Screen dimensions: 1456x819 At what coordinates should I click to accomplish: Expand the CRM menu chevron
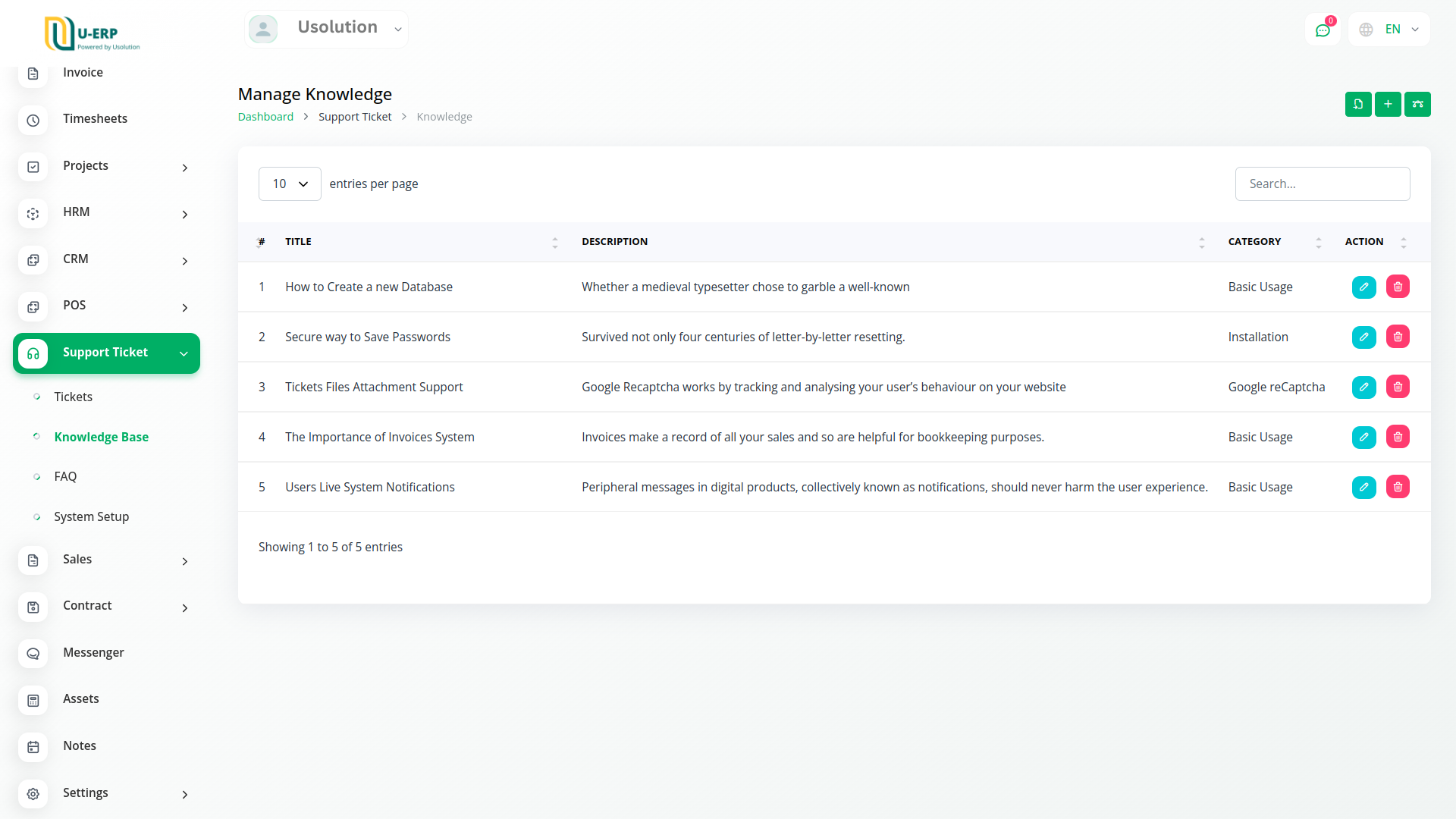184,261
